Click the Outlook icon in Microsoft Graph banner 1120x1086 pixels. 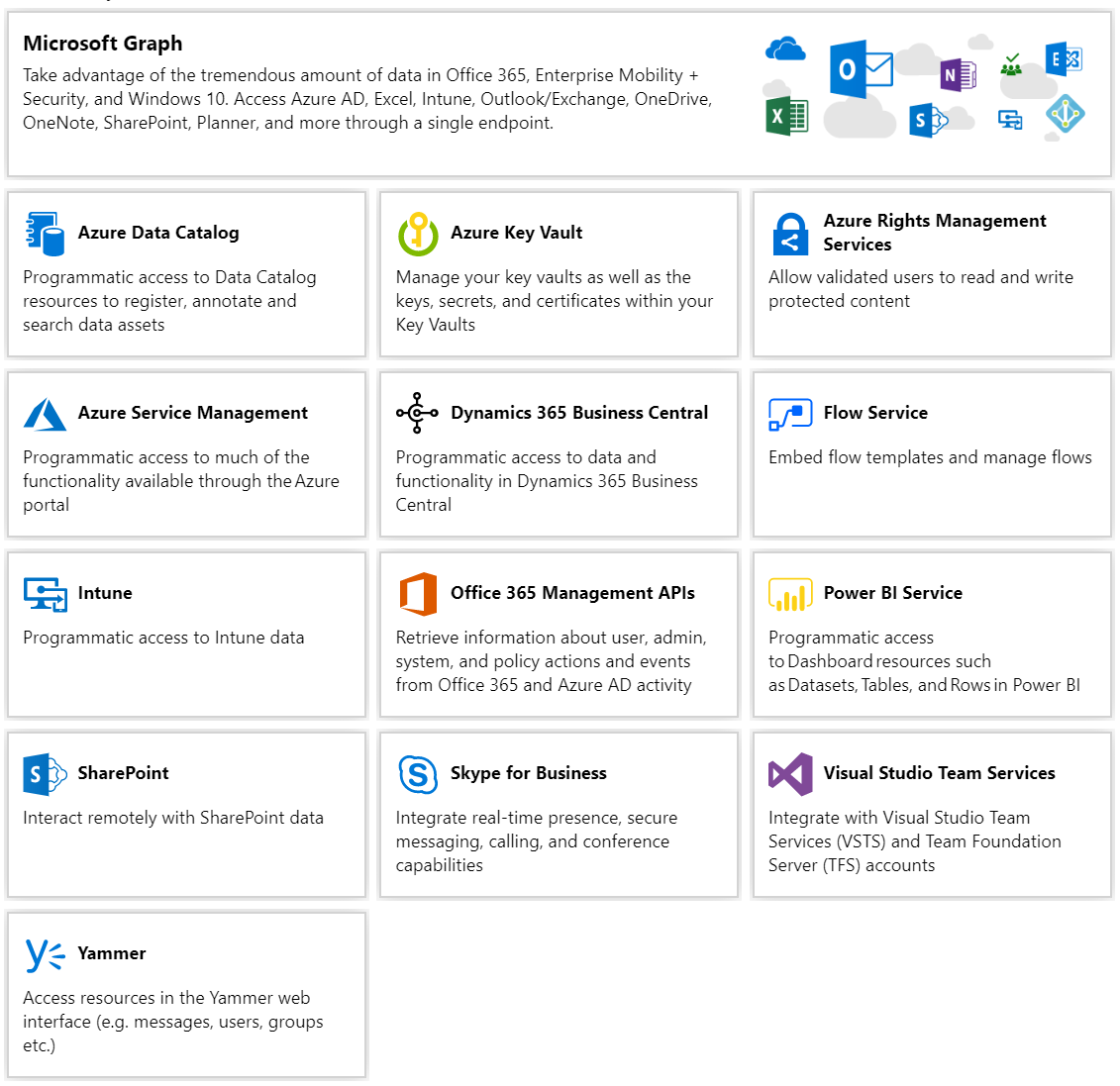click(x=862, y=68)
